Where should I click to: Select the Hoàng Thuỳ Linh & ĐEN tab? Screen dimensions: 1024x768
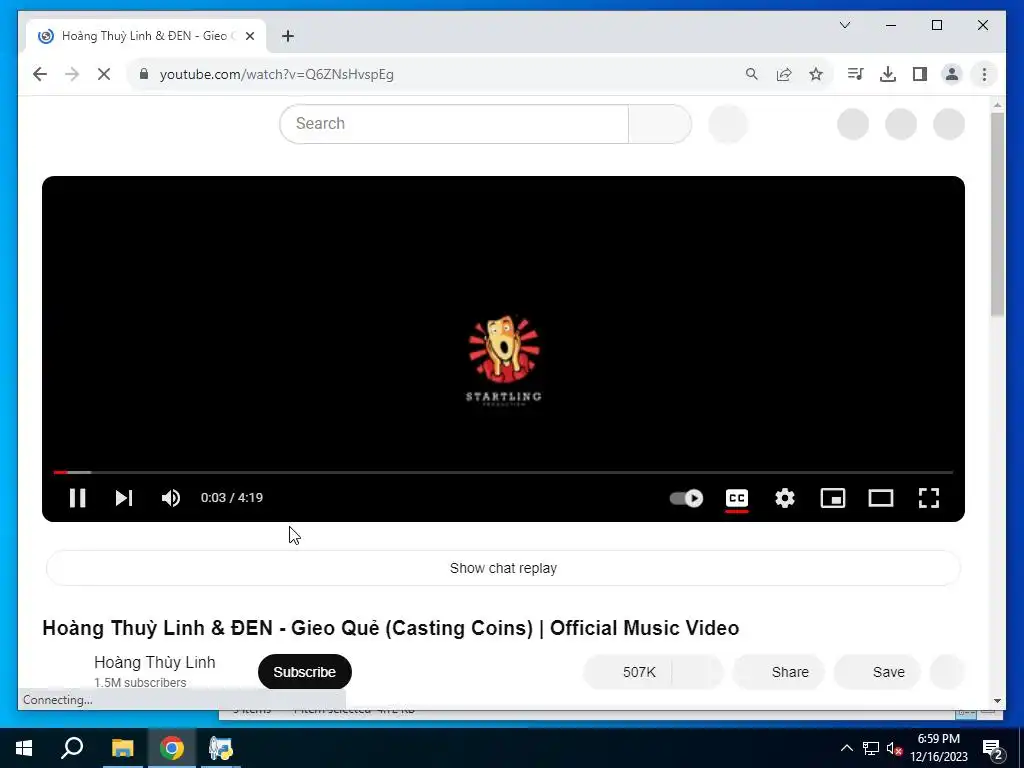click(146, 36)
